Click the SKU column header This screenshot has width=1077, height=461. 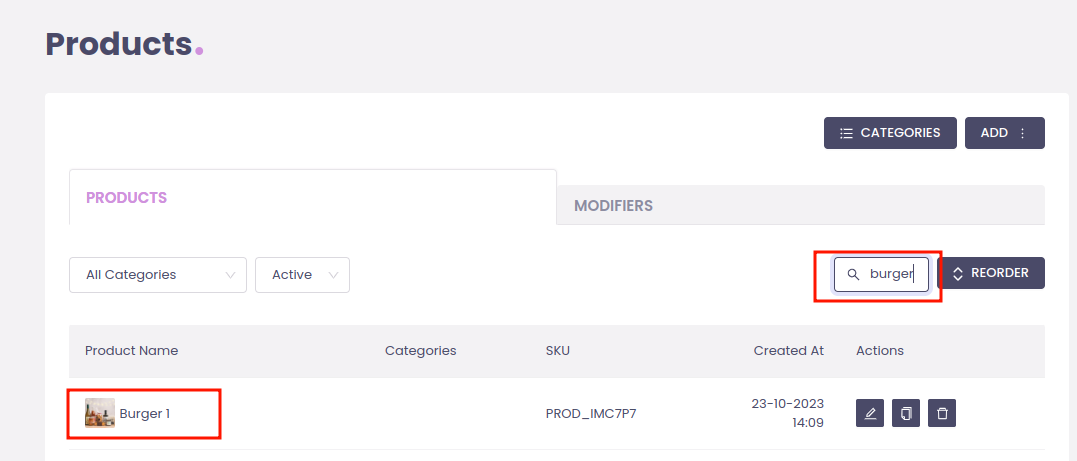click(x=557, y=351)
